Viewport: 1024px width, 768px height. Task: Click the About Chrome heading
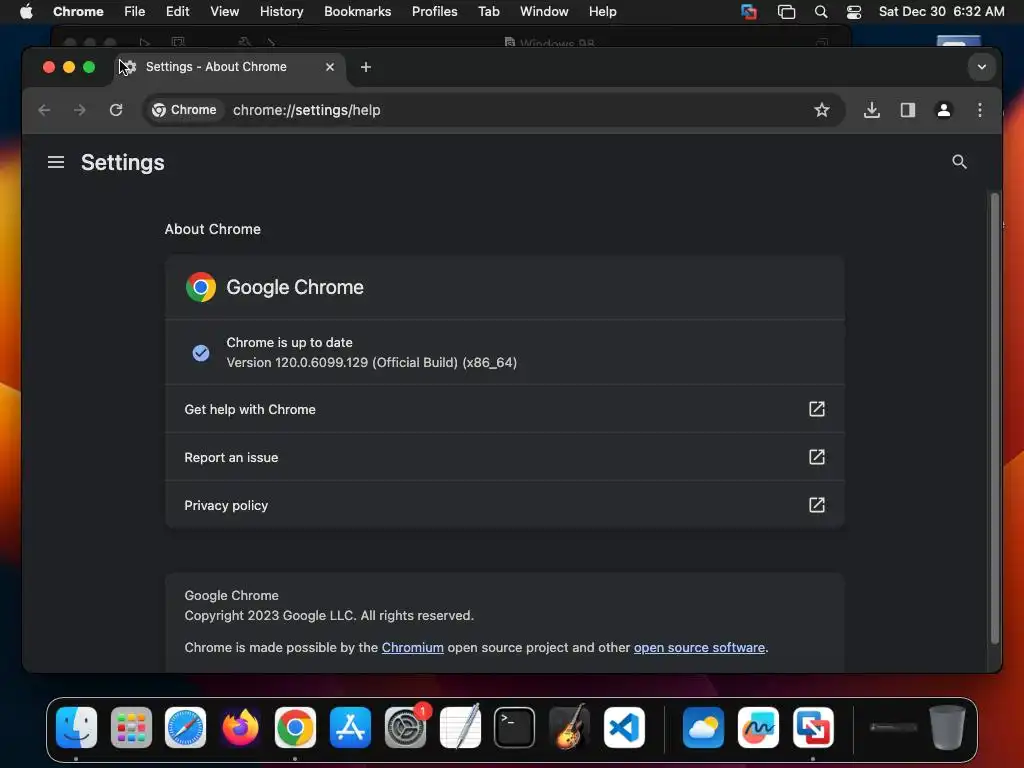point(212,229)
